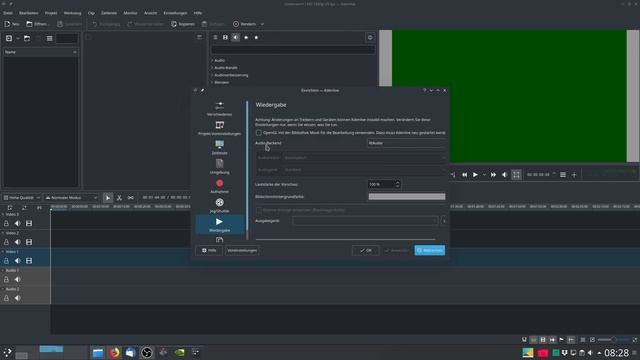This screenshot has width=640, height=360.
Task: Open the Bearbeiten menu
Action: tap(29, 13)
